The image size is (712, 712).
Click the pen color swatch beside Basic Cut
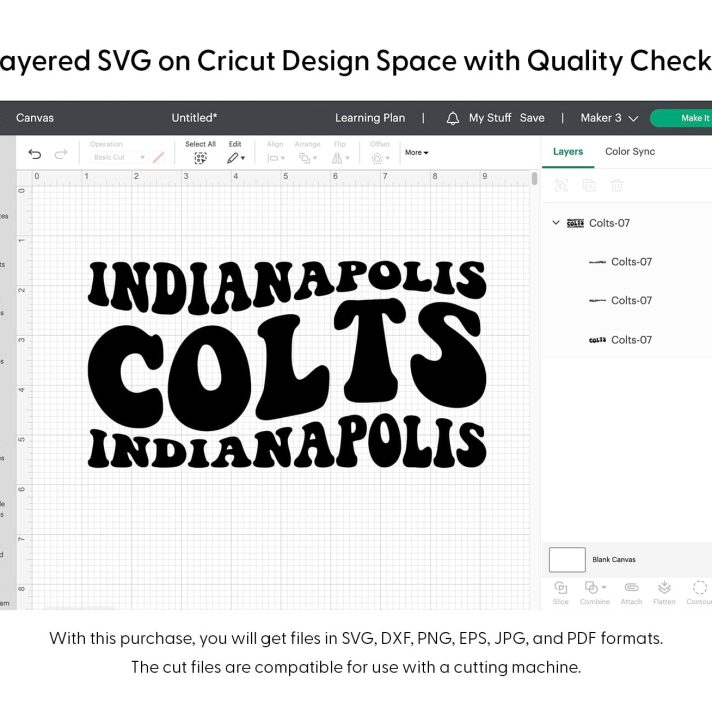[158, 158]
